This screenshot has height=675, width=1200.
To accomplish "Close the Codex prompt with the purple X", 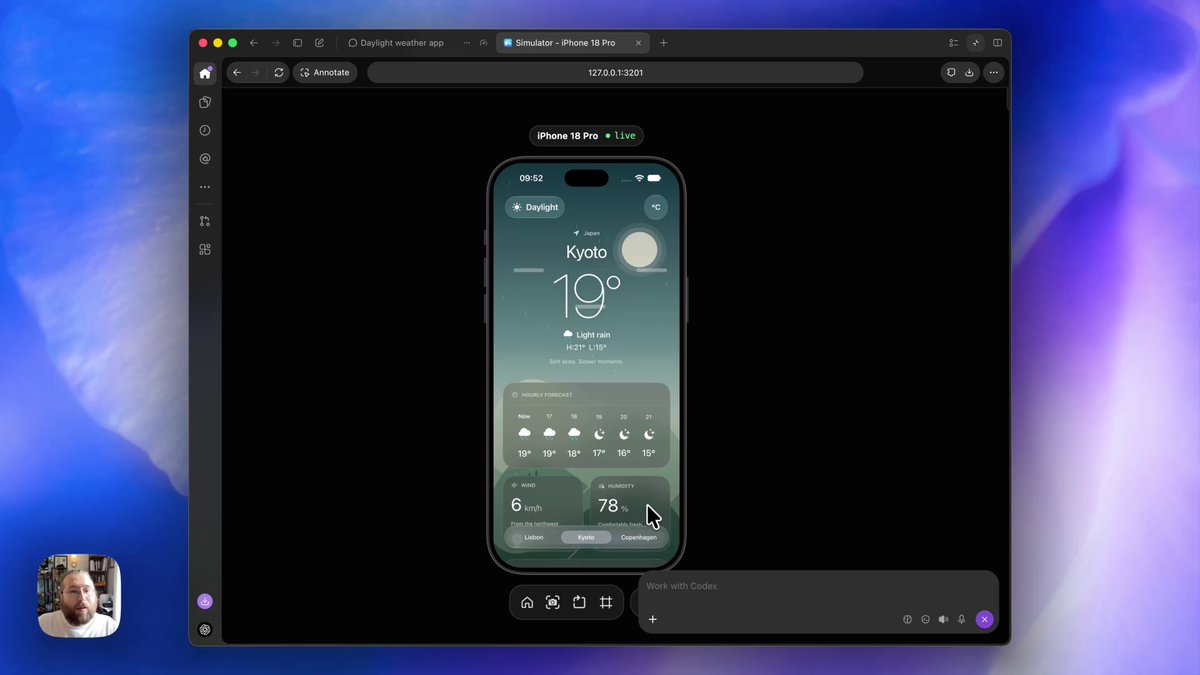I will tap(985, 619).
